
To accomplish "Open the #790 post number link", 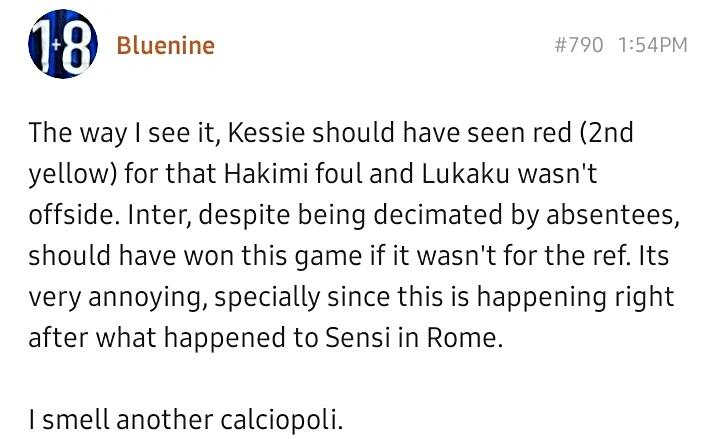I will click(579, 45).
